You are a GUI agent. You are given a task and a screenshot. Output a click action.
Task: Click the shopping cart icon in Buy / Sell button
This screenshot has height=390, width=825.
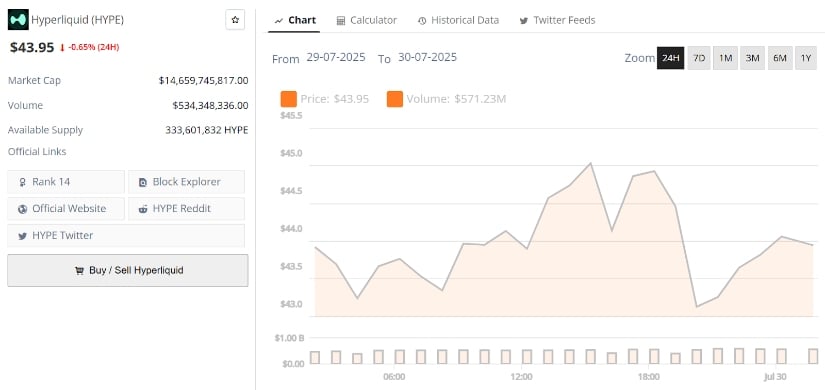(x=79, y=271)
